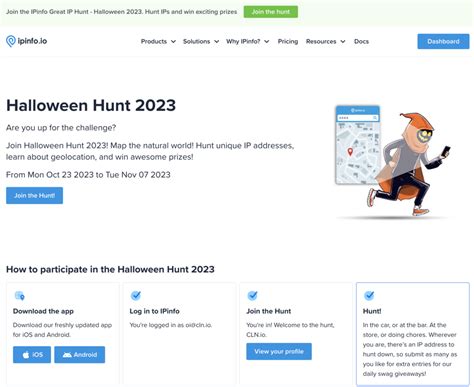Open the Docs menu item
This screenshot has height=387, width=474.
click(361, 41)
